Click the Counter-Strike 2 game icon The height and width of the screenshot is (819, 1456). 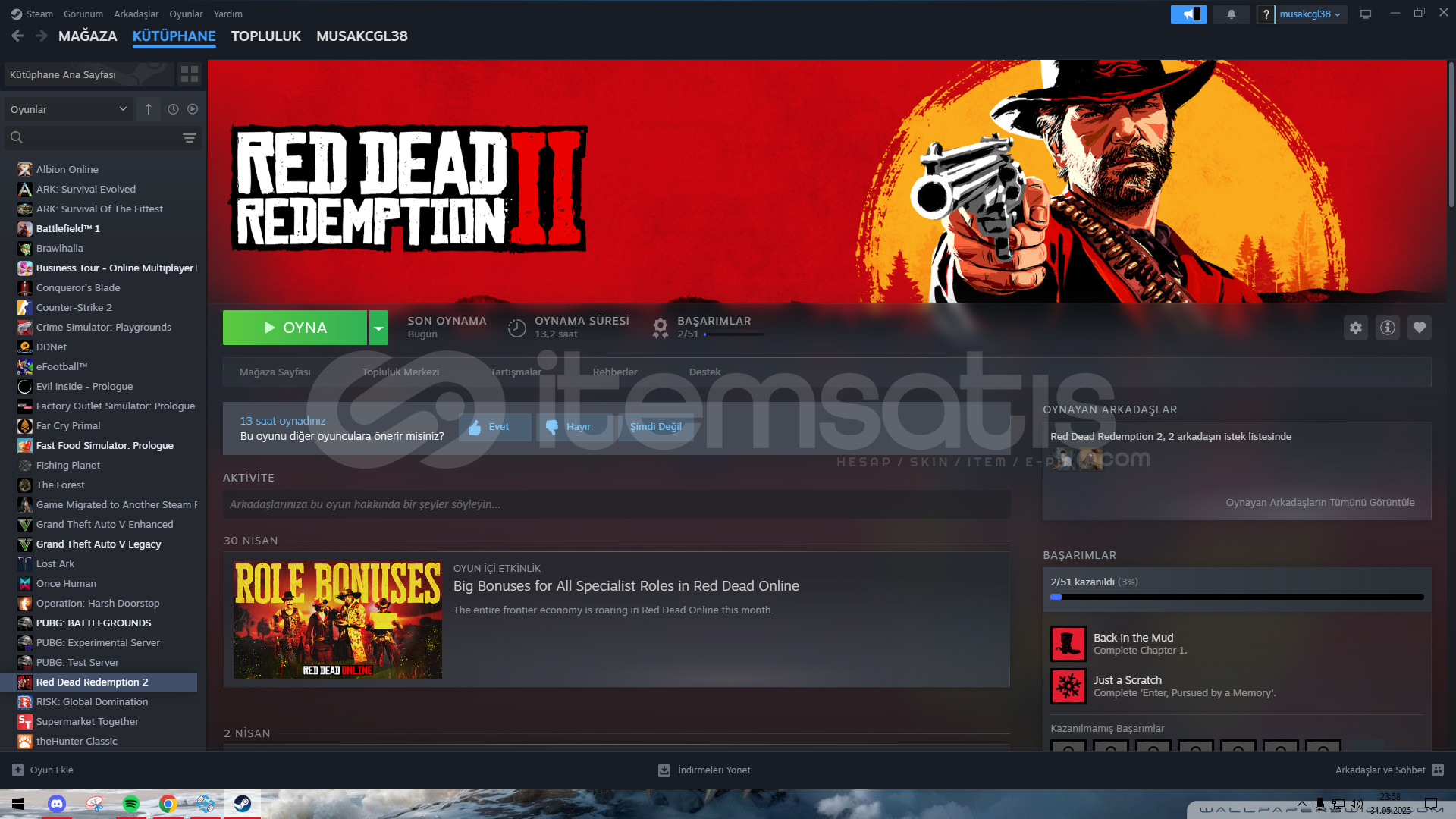pyautogui.click(x=25, y=307)
